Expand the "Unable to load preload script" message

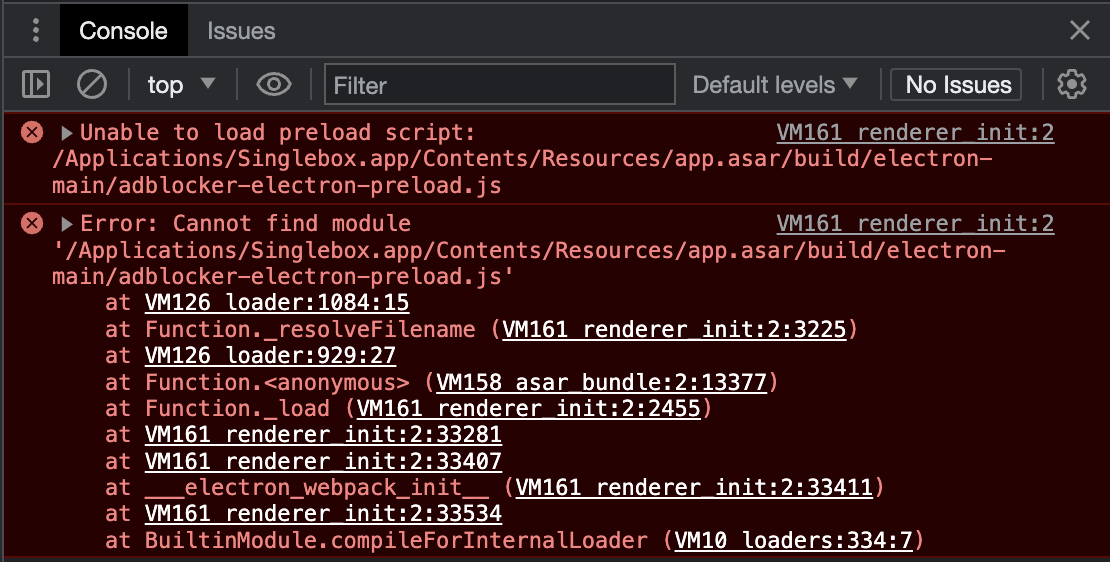coord(67,132)
